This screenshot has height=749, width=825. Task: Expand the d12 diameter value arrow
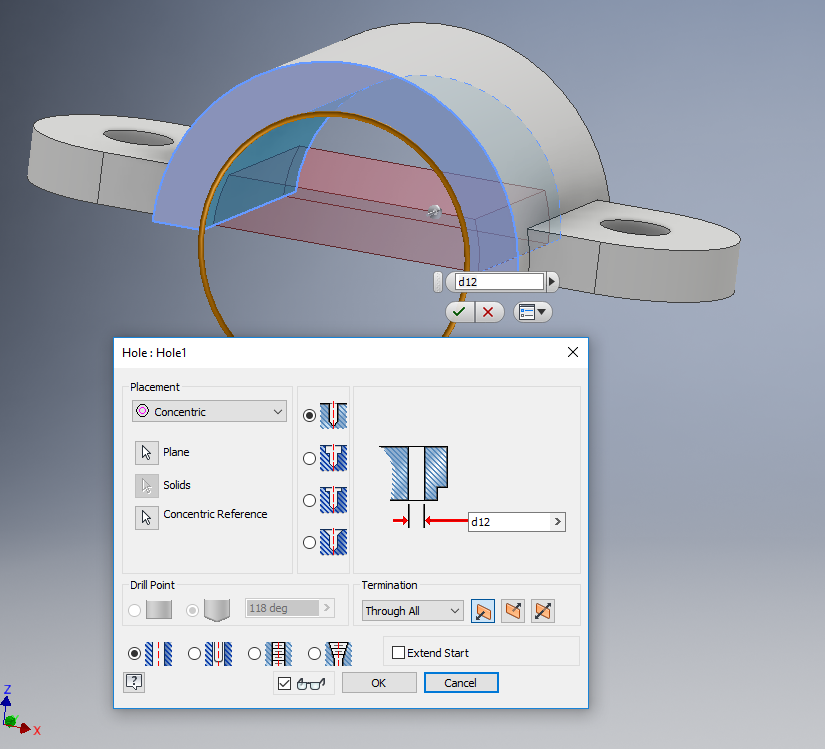pyautogui.click(x=556, y=521)
